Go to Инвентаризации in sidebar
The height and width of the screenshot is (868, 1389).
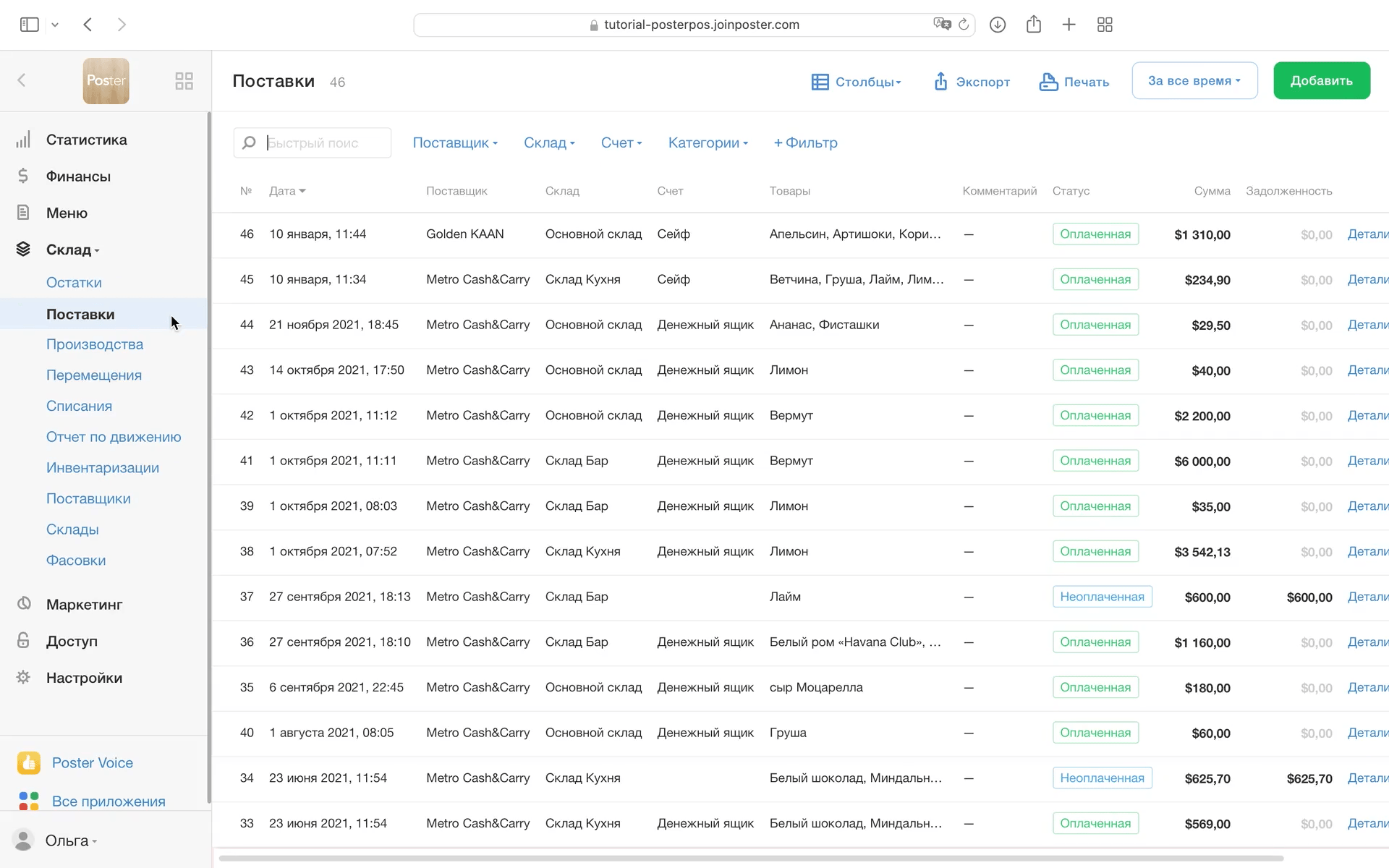[x=103, y=467]
